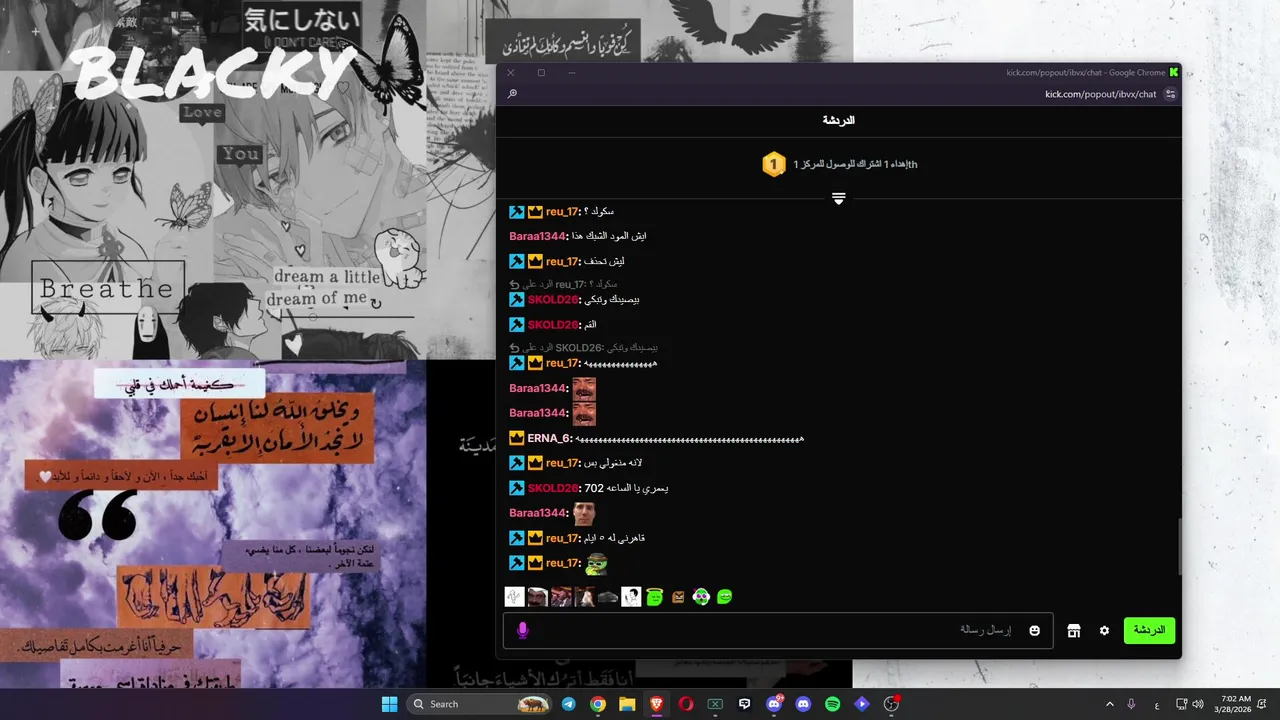Image resolution: width=1280 pixels, height=720 pixels.
Task: Click reply reference to reu_17 message
Action: pyautogui.click(x=562, y=284)
